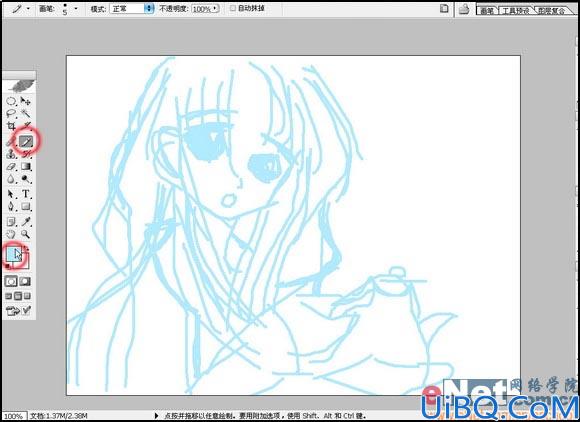This screenshot has height=422, width=580.
Task: Select the Eraser tool
Action: click(11, 166)
